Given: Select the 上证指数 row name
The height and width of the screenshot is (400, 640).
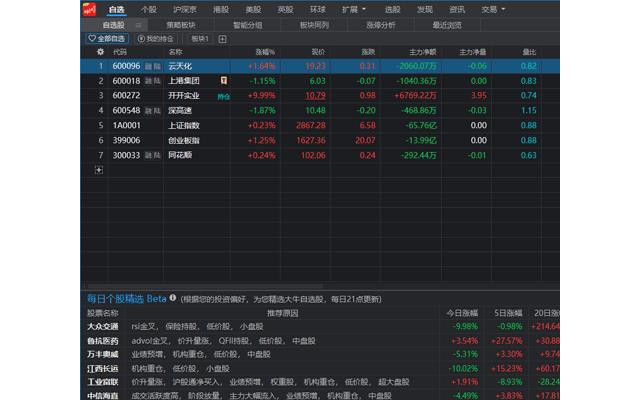Looking at the screenshot, I should click(x=184, y=126).
